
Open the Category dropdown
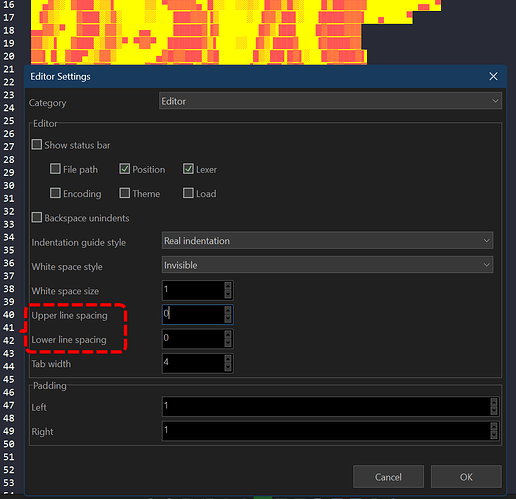pos(330,101)
